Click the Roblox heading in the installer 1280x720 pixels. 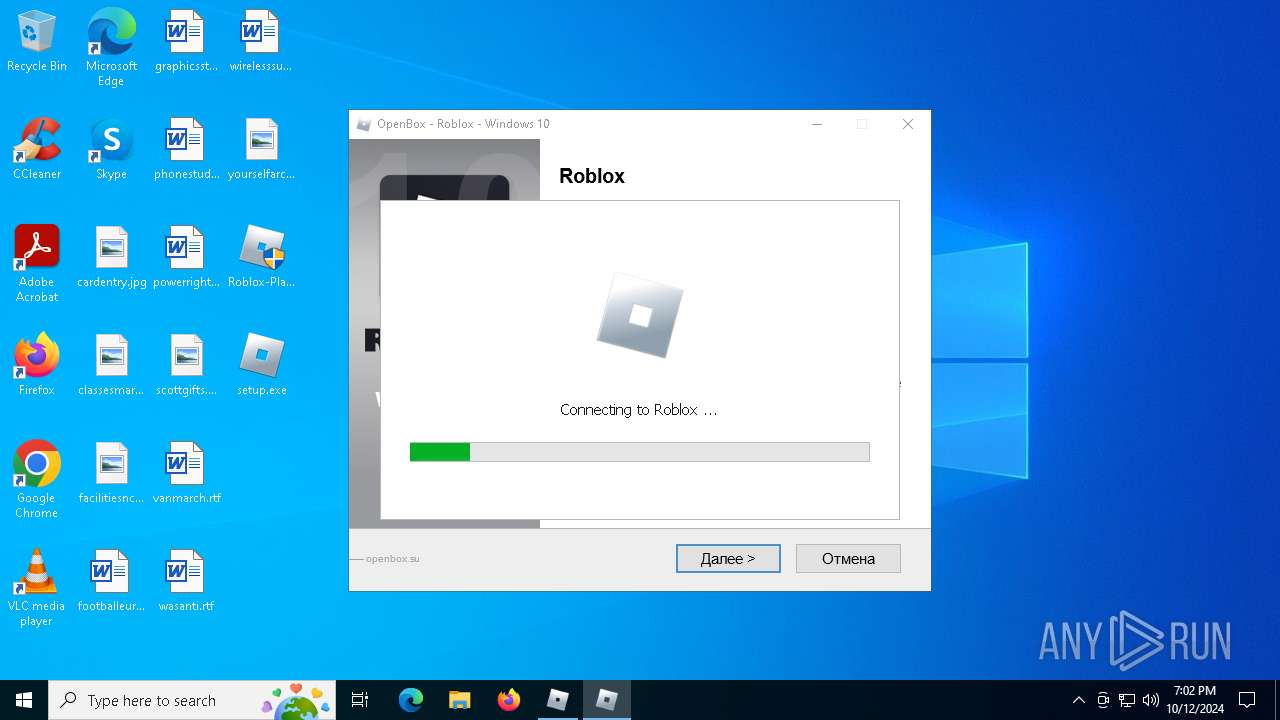pos(592,176)
